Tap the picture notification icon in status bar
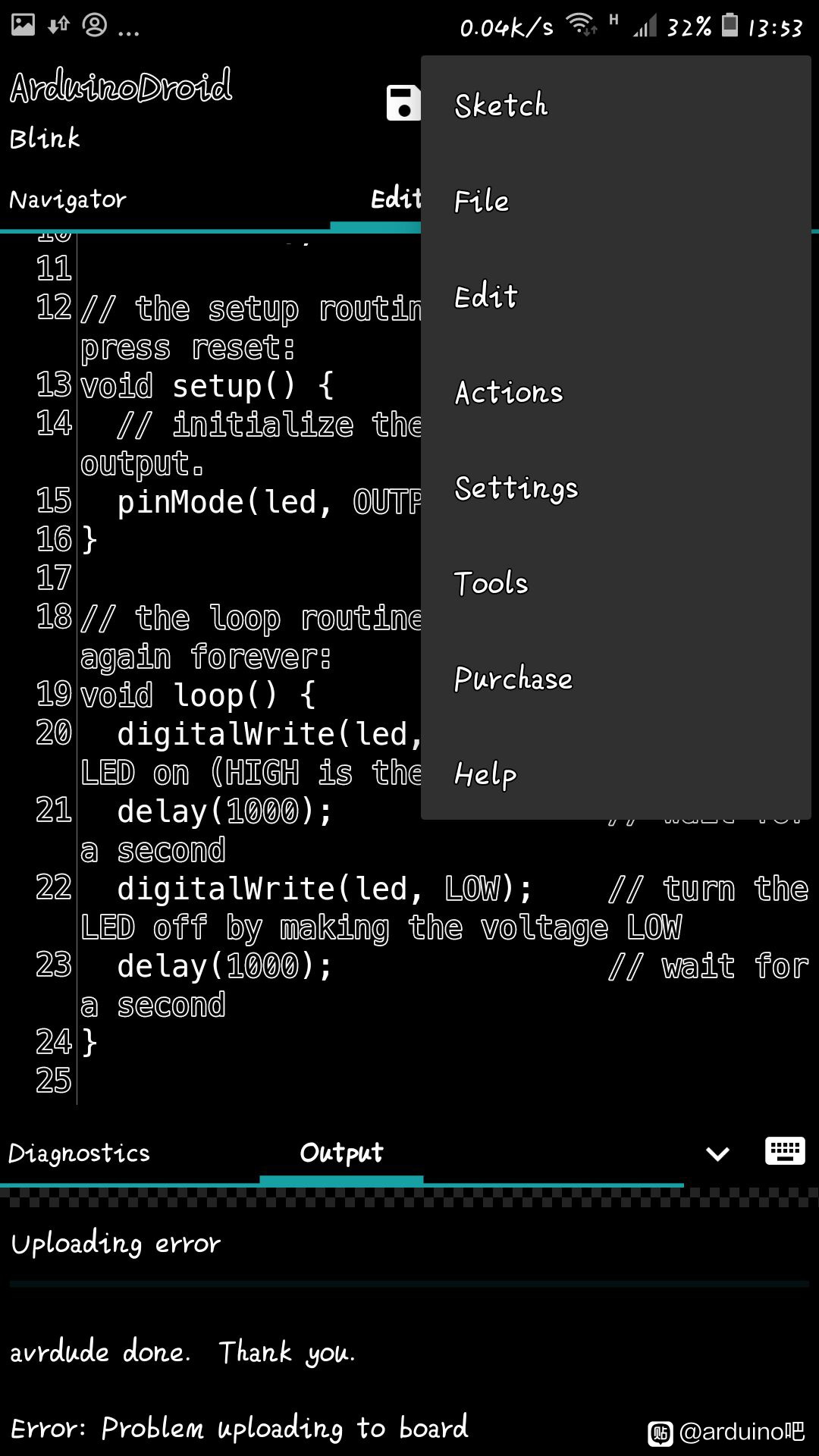Image resolution: width=819 pixels, height=1456 pixels. point(23,25)
